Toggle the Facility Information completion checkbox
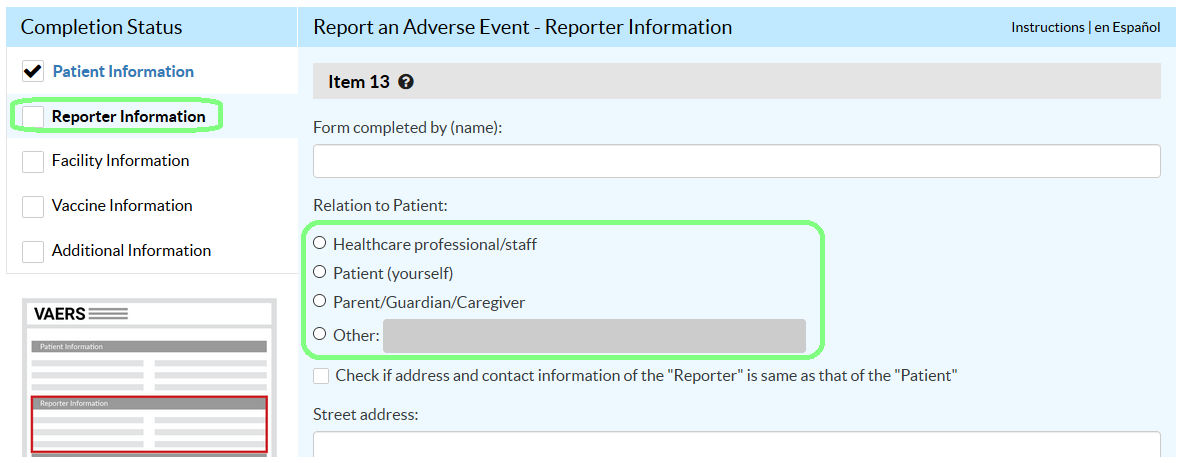Screen dimensions: 1186x463 (33, 161)
